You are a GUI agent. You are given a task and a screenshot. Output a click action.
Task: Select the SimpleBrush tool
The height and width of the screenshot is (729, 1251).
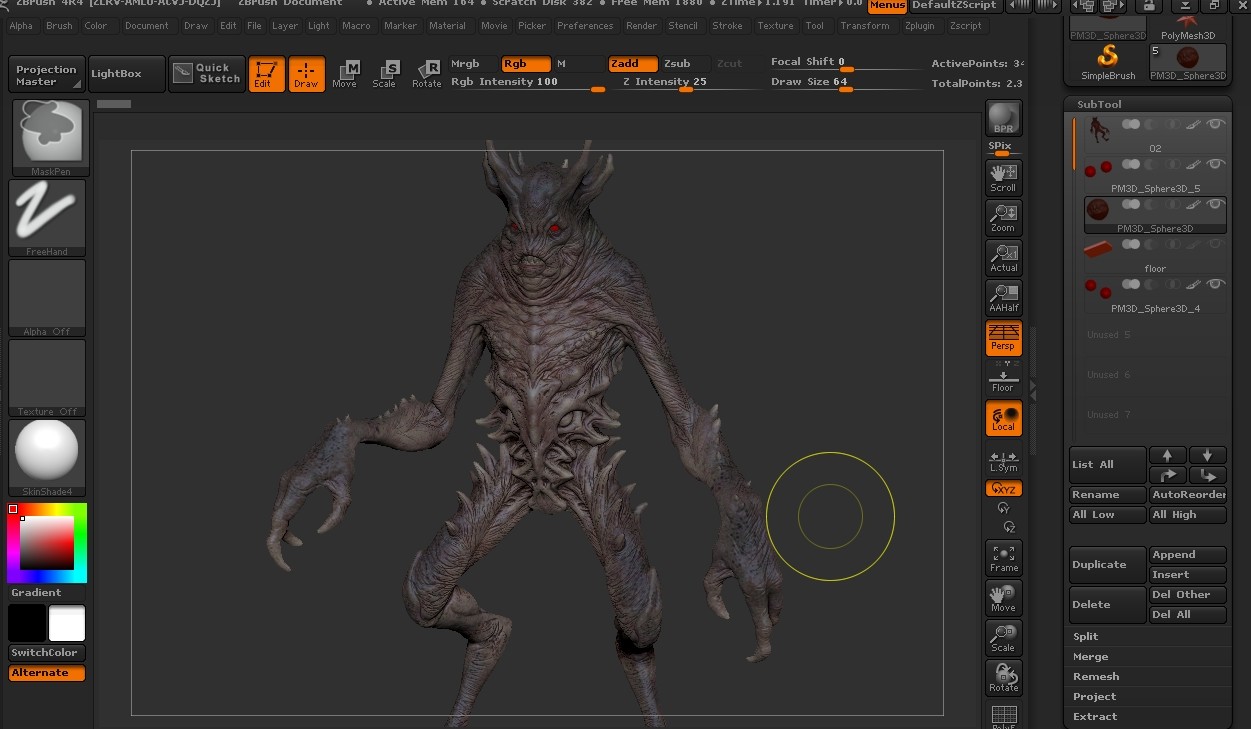click(1108, 62)
